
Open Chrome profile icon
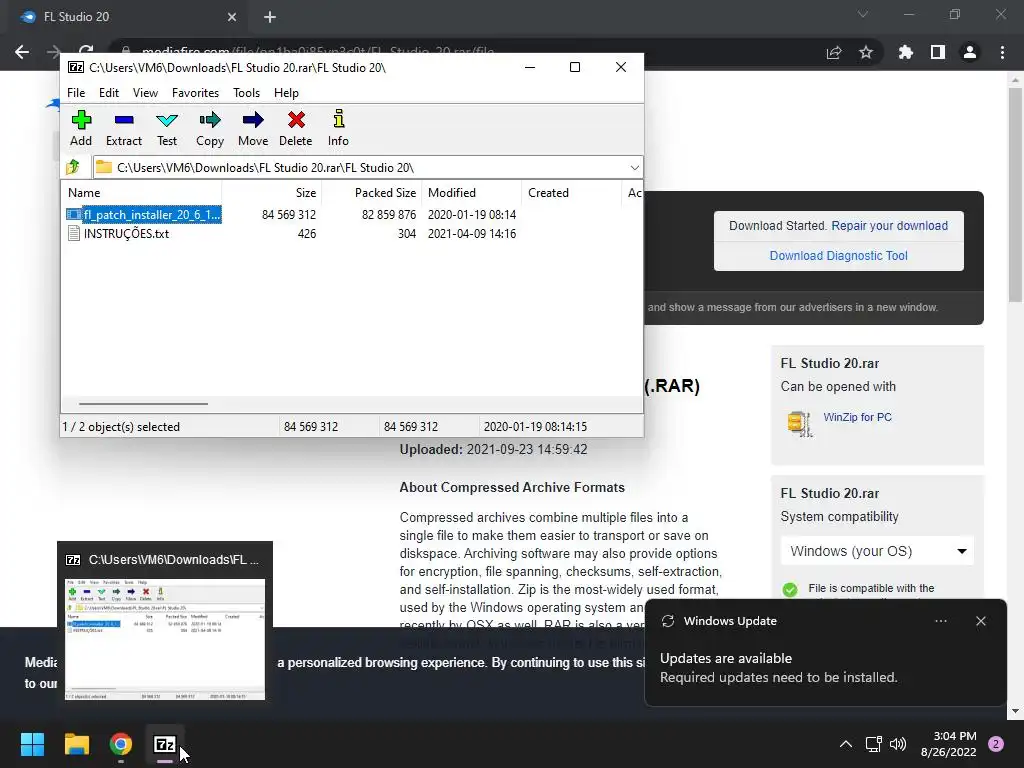[970, 52]
